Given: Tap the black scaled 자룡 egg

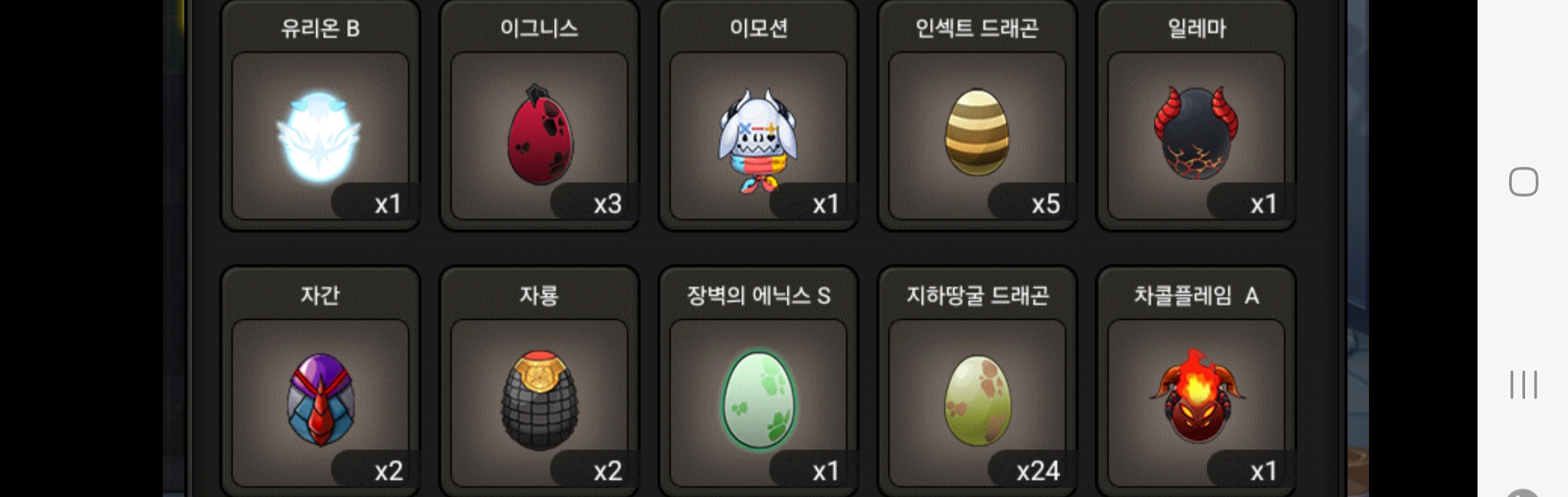Looking at the screenshot, I should (539, 401).
